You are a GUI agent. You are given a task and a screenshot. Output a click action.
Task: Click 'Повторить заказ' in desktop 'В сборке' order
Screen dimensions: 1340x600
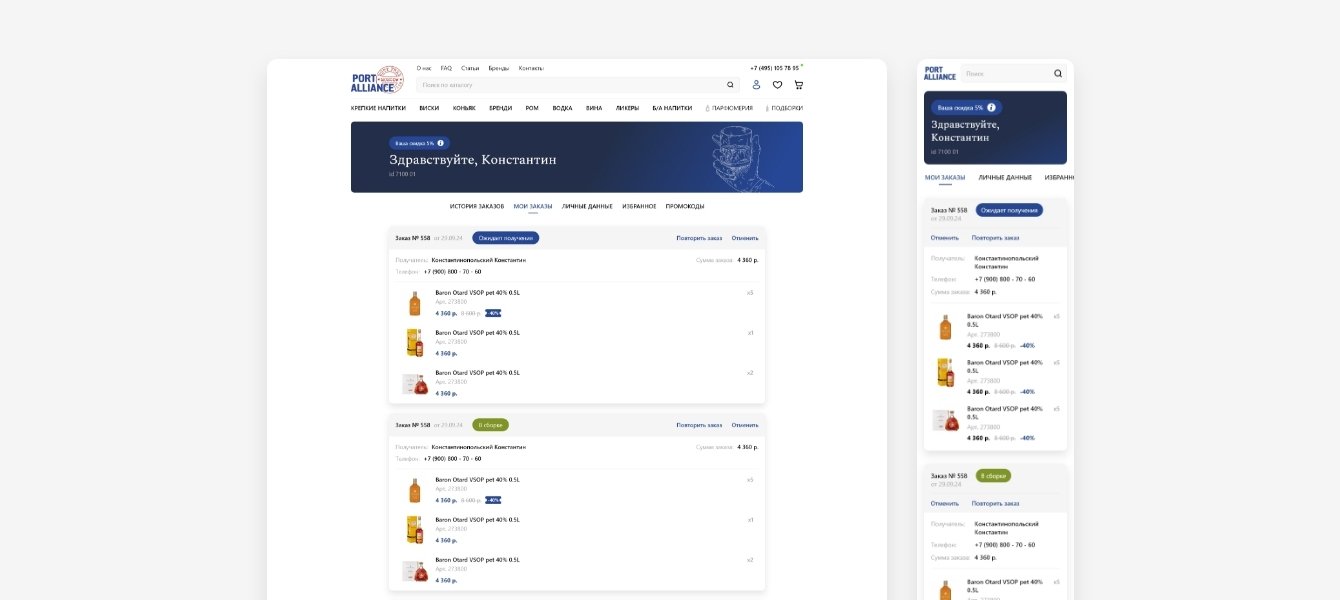(x=699, y=425)
